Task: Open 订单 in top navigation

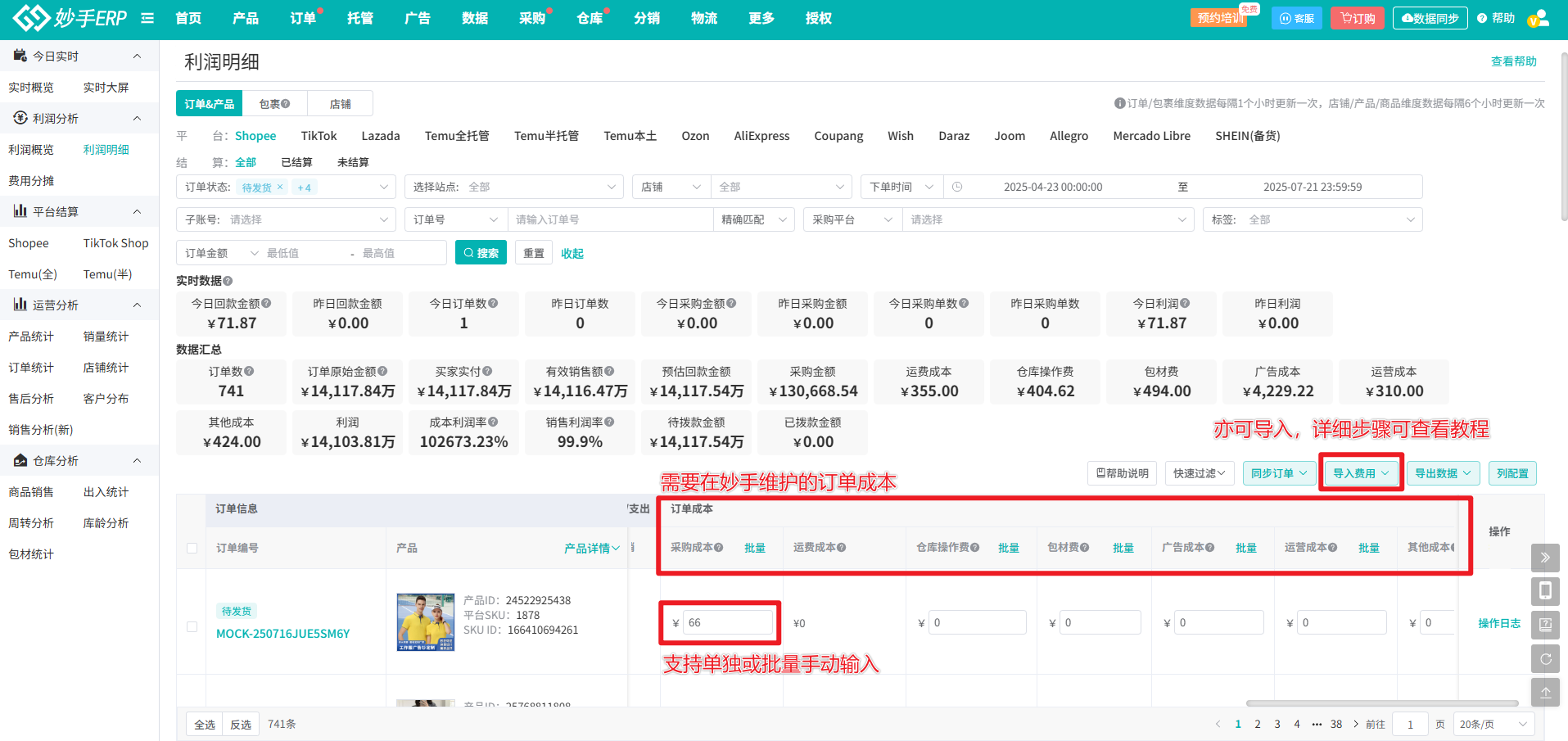Action: pos(303,18)
